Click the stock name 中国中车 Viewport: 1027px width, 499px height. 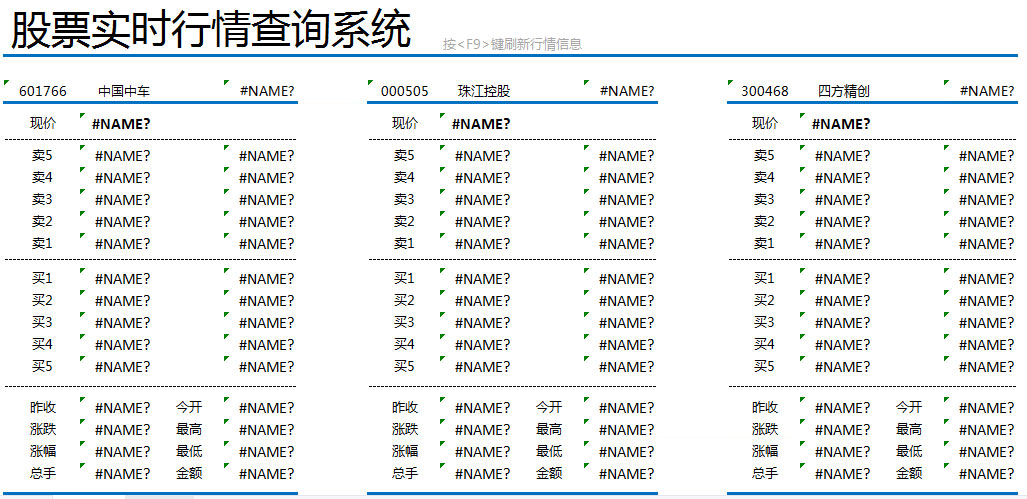click(124, 91)
